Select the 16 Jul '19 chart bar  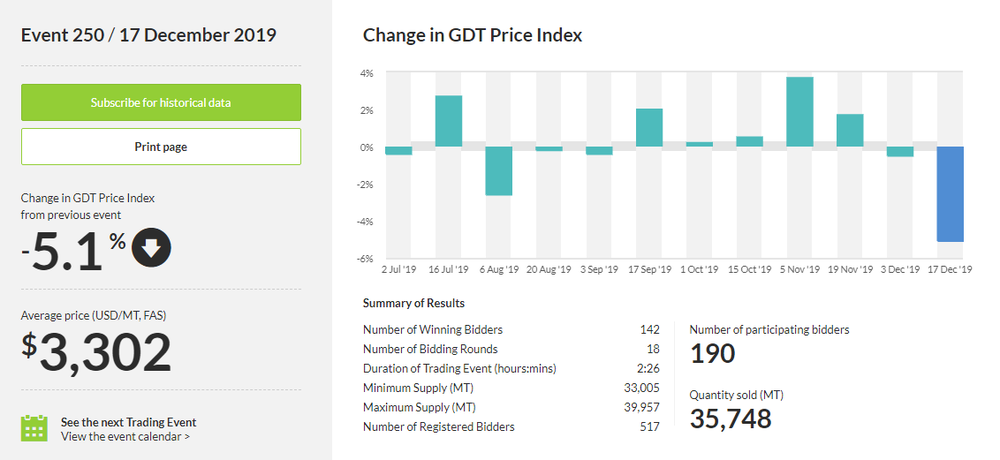pos(448,121)
